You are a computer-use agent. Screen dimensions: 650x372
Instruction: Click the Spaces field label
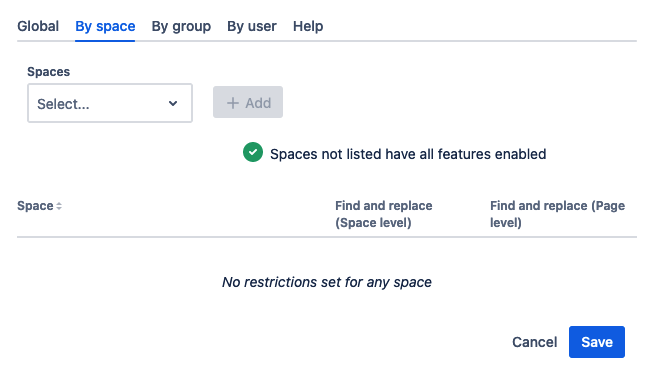(49, 72)
